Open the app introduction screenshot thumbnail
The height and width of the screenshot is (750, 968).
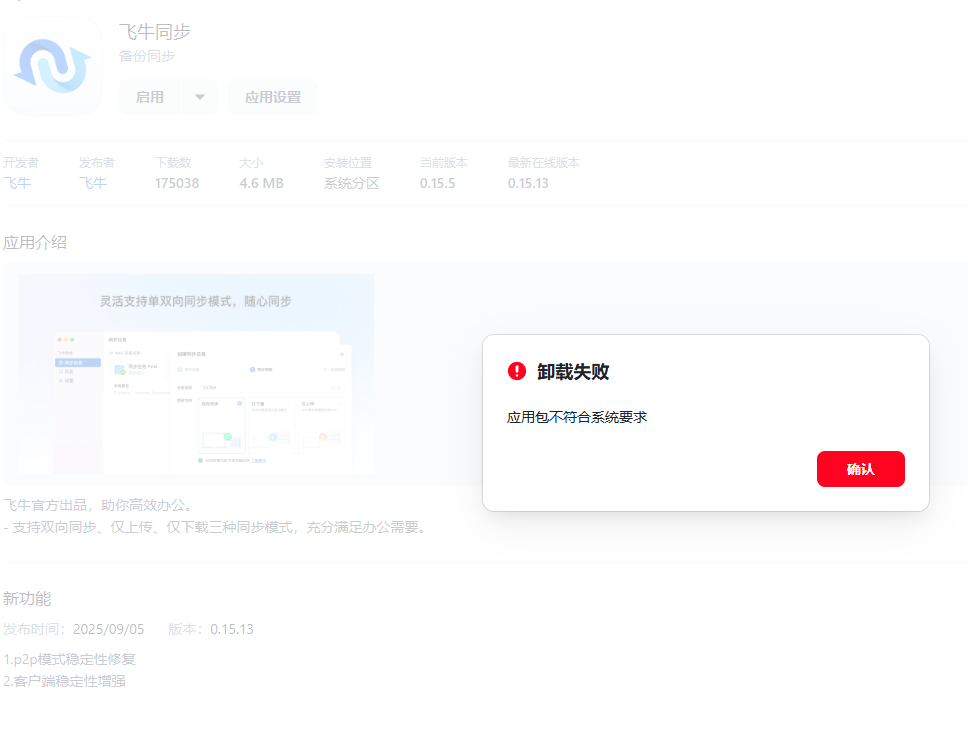(x=196, y=374)
